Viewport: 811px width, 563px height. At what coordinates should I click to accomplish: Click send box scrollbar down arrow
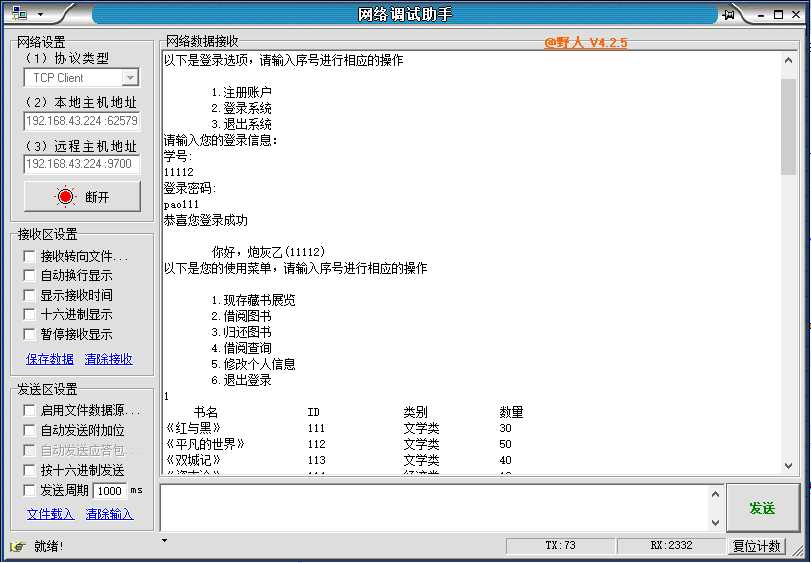[x=715, y=522]
